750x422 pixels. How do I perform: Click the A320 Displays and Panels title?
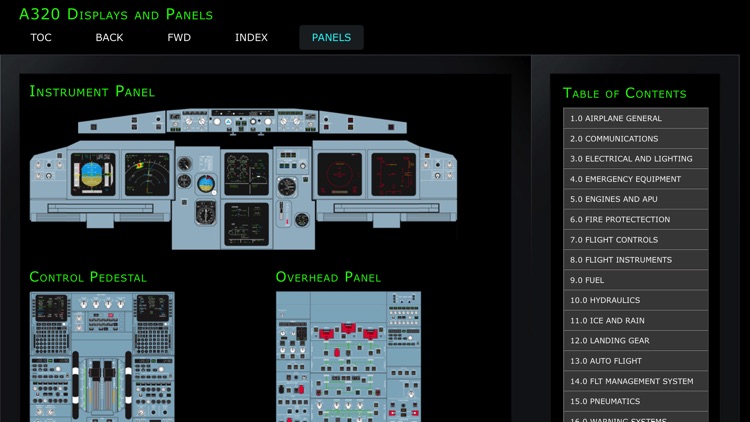click(116, 14)
